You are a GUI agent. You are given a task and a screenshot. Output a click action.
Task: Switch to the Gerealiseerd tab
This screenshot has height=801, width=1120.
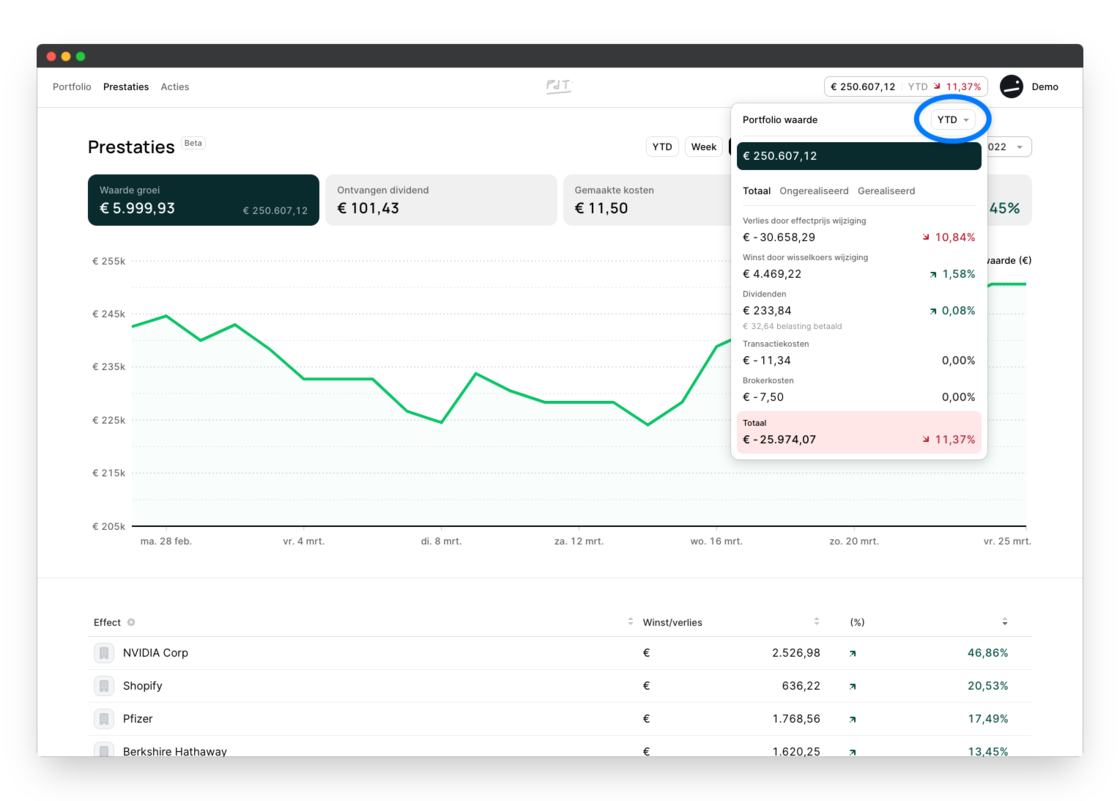pos(886,191)
